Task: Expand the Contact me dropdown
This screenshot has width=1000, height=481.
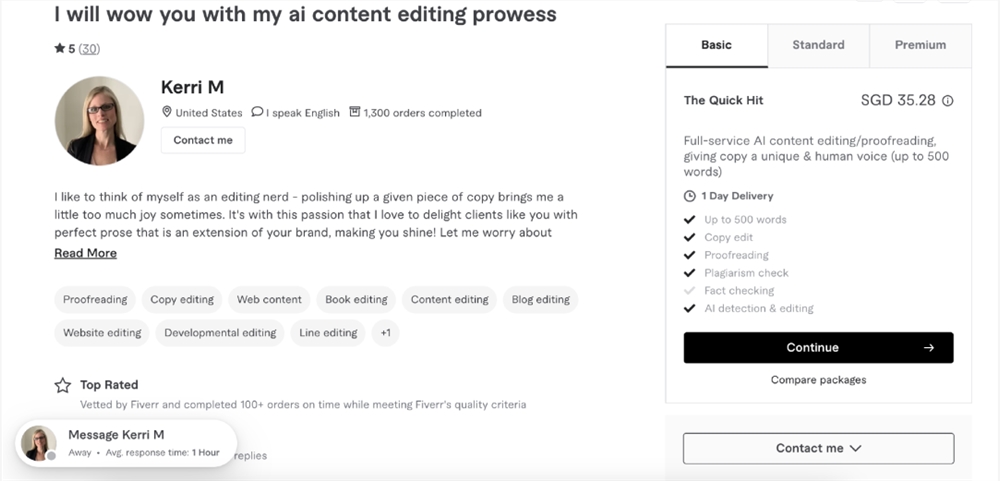Action: pos(818,448)
